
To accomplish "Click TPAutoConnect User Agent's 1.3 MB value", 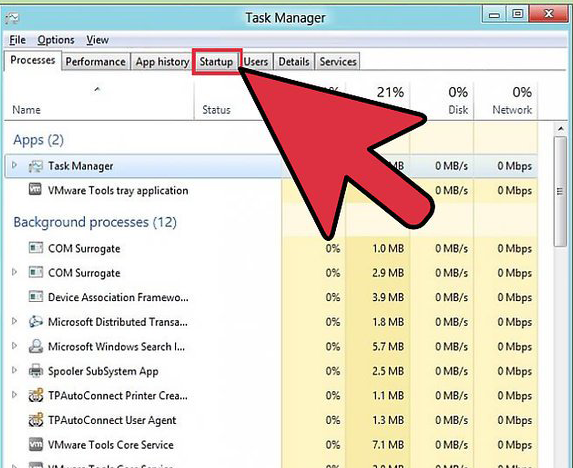I will point(388,420).
